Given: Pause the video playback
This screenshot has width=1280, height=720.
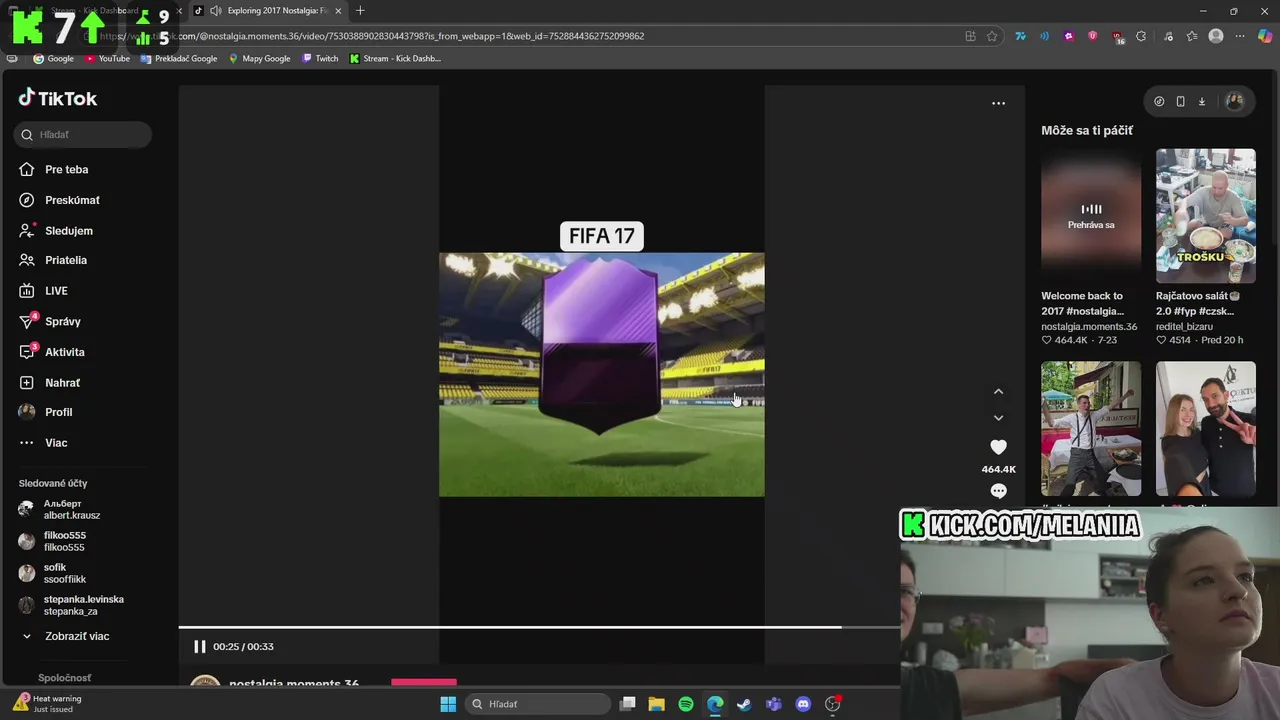Looking at the screenshot, I should pyautogui.click(x=199, y=647).
